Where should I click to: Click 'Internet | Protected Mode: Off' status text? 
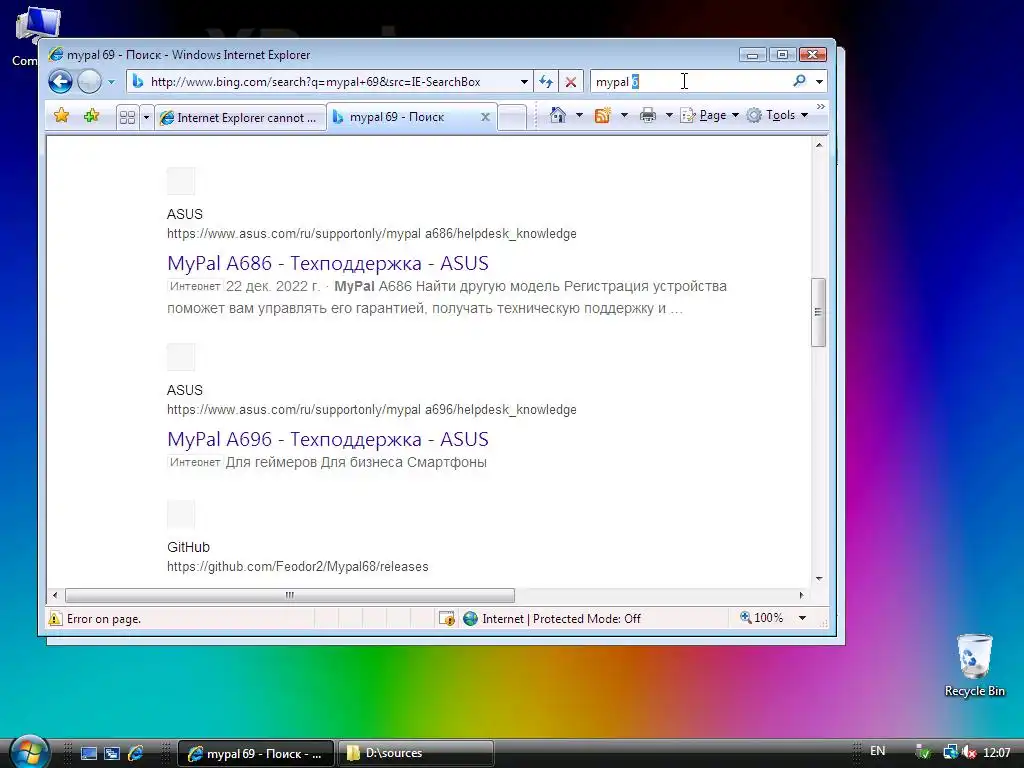point(561,618)
